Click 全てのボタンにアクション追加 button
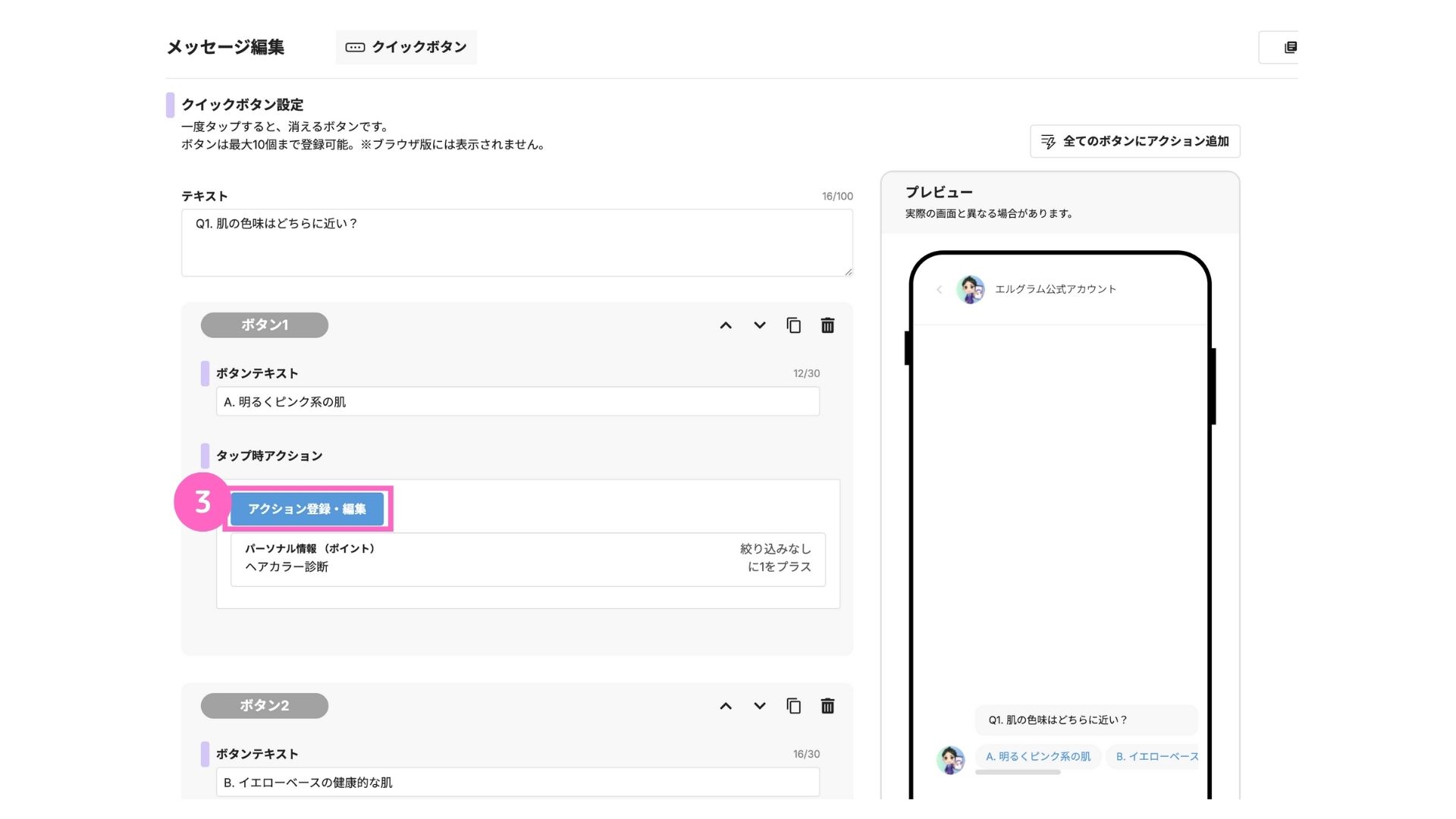Screen dimensions: 1456x819 pyautogui.click(x=1135, y=141)
